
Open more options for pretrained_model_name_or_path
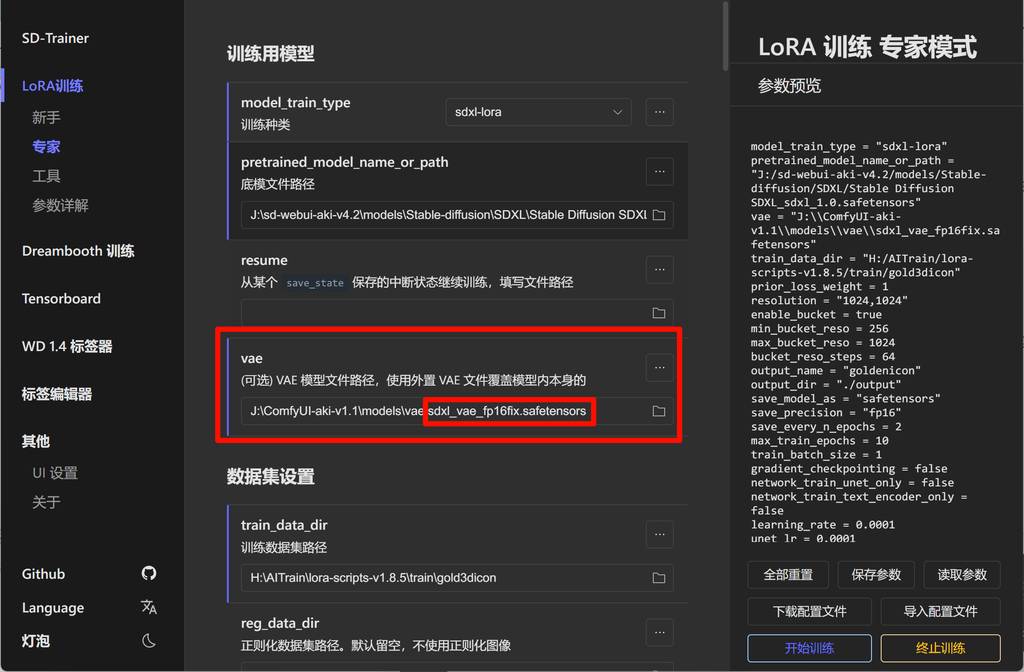659,171
